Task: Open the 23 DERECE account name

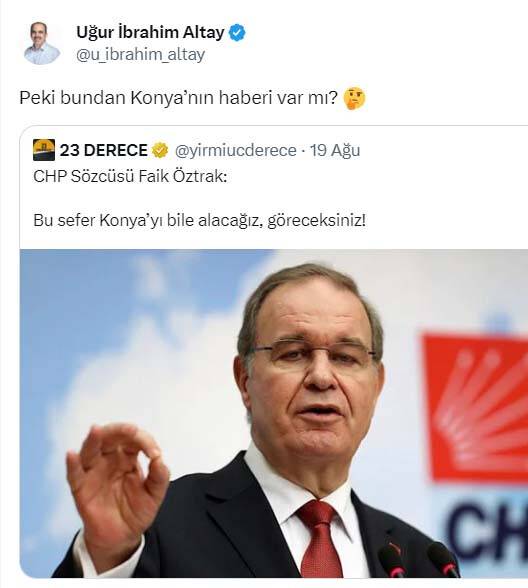Action: click(x=104, y=150)
